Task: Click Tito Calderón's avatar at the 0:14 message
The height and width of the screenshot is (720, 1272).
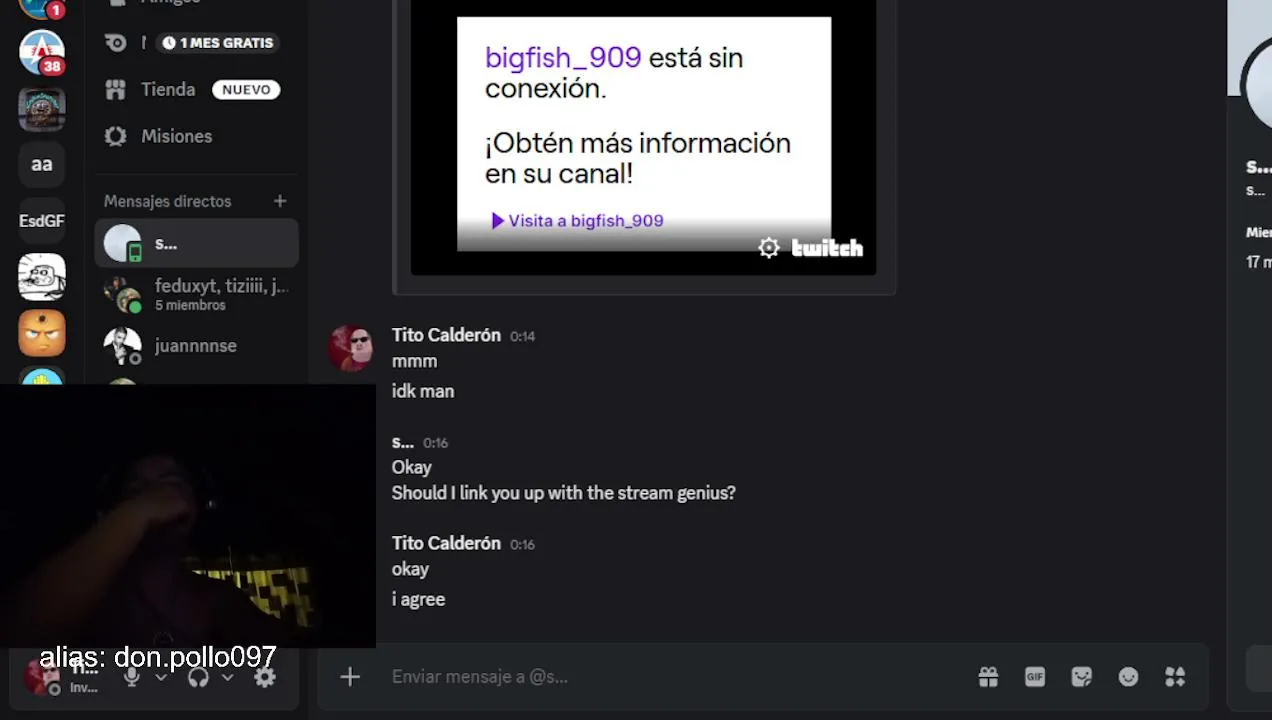Action: pyautogui.click(x=351, y=348)
